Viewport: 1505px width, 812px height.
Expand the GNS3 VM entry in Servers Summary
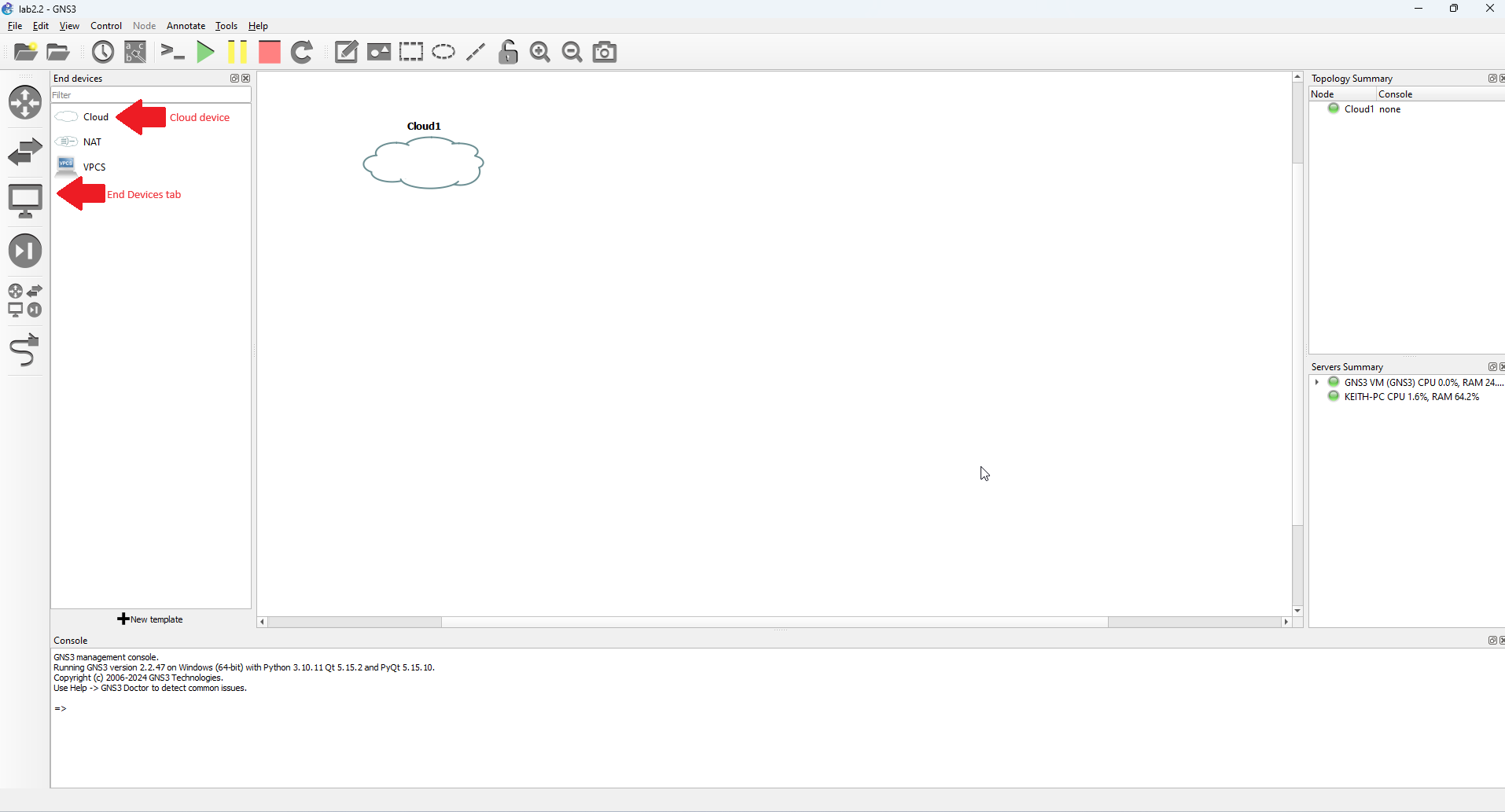(x=1318, y=382)
